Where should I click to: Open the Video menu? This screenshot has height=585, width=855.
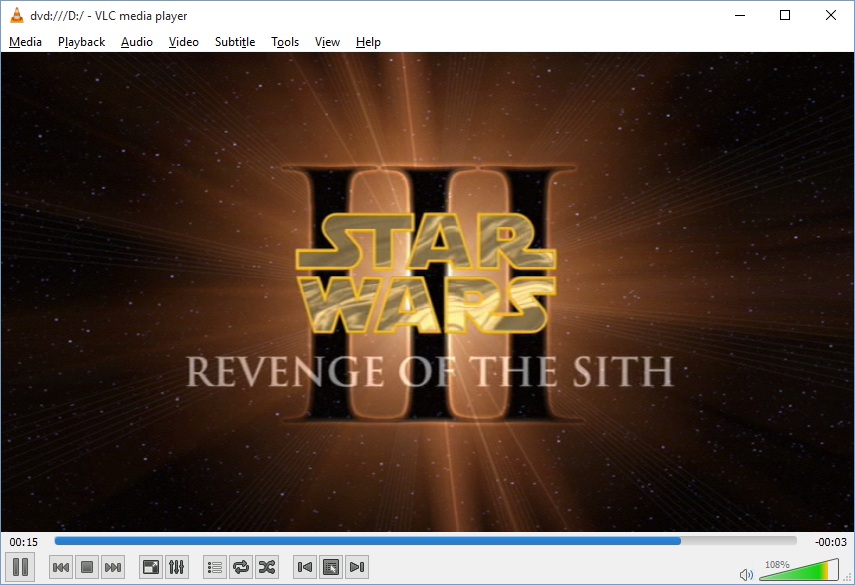point(184,42)
